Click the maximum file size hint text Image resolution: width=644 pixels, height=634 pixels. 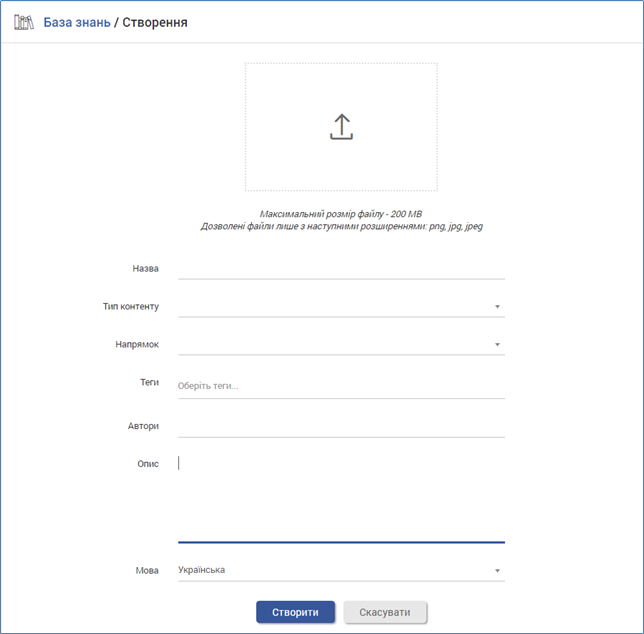click(341, 214)
